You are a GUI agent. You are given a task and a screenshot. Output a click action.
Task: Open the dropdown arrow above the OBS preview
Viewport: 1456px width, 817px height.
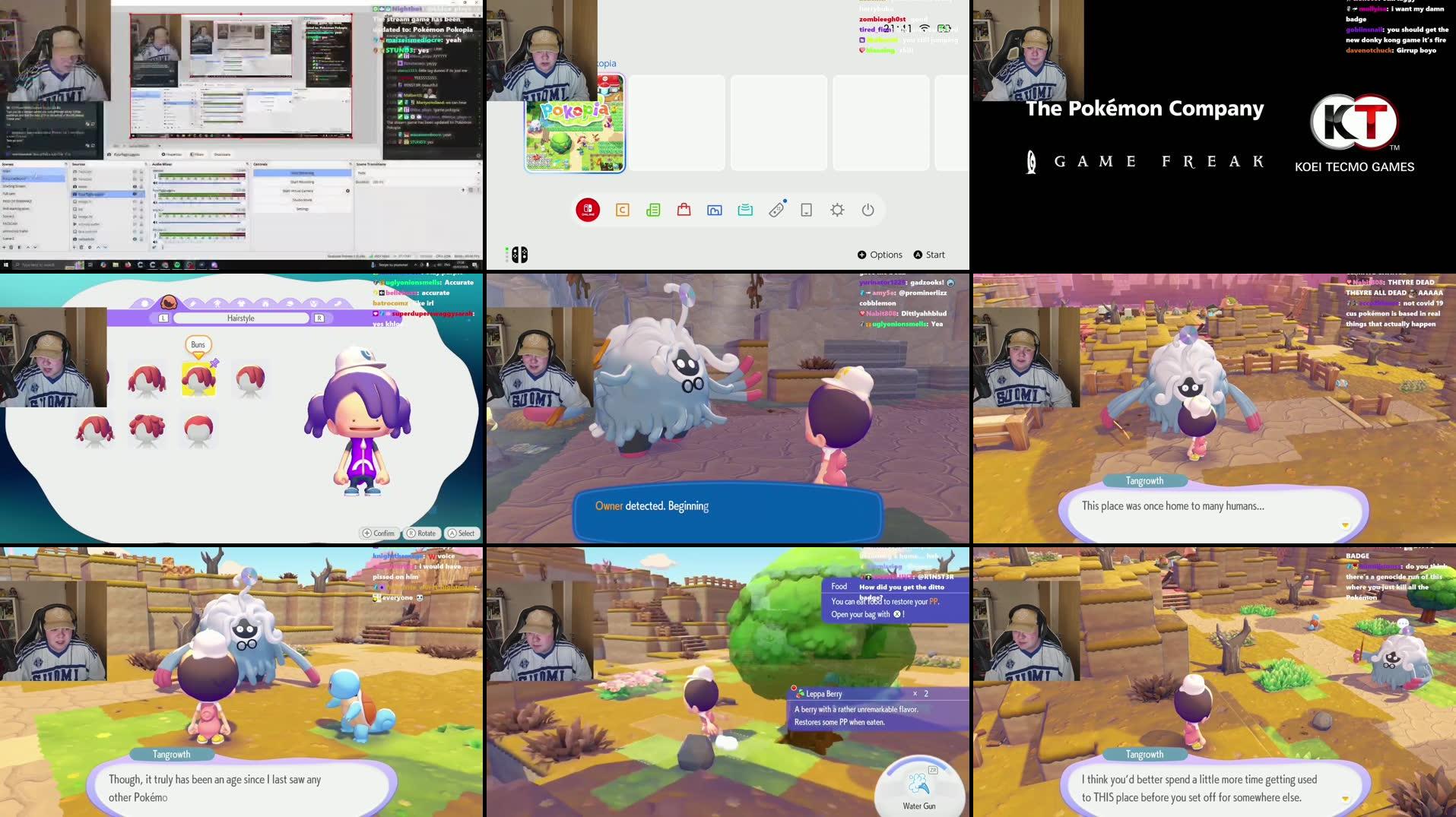point(159,145)
